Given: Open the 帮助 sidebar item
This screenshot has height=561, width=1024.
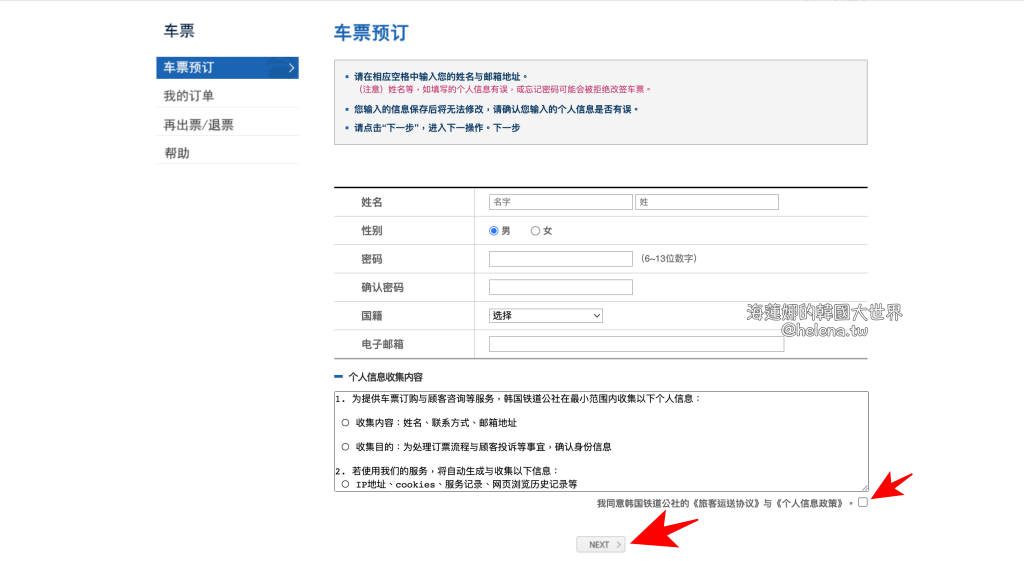Looking at the screenshot, I should (x=177, y=153).
